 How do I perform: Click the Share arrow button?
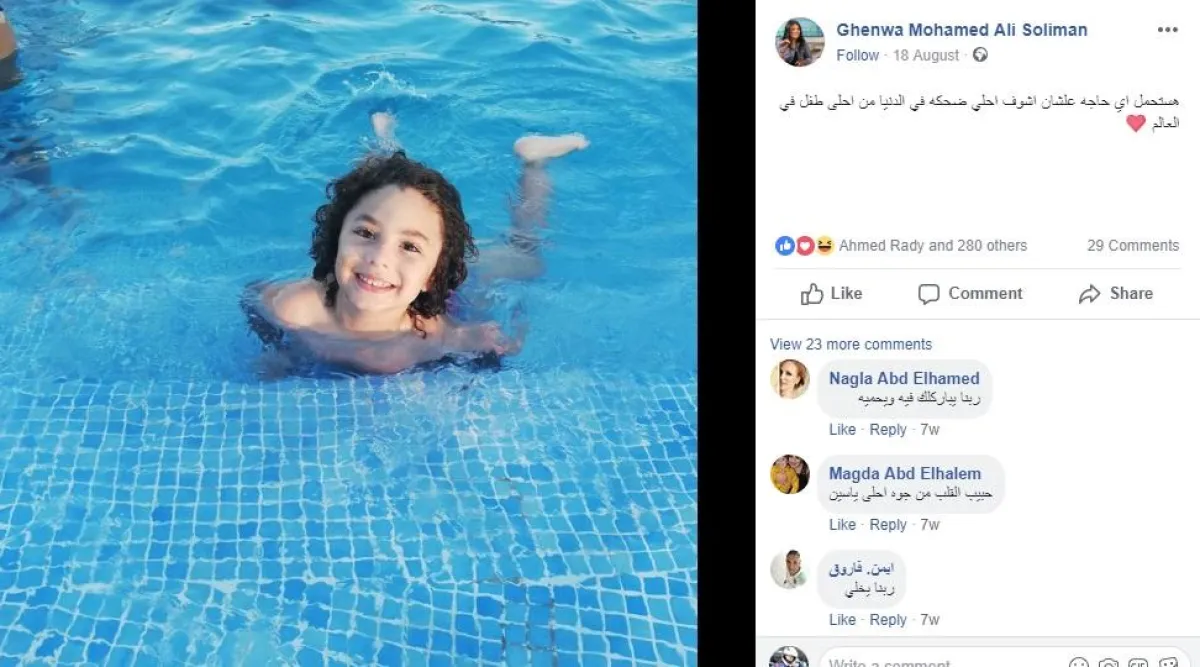[x=1115, y=293]
